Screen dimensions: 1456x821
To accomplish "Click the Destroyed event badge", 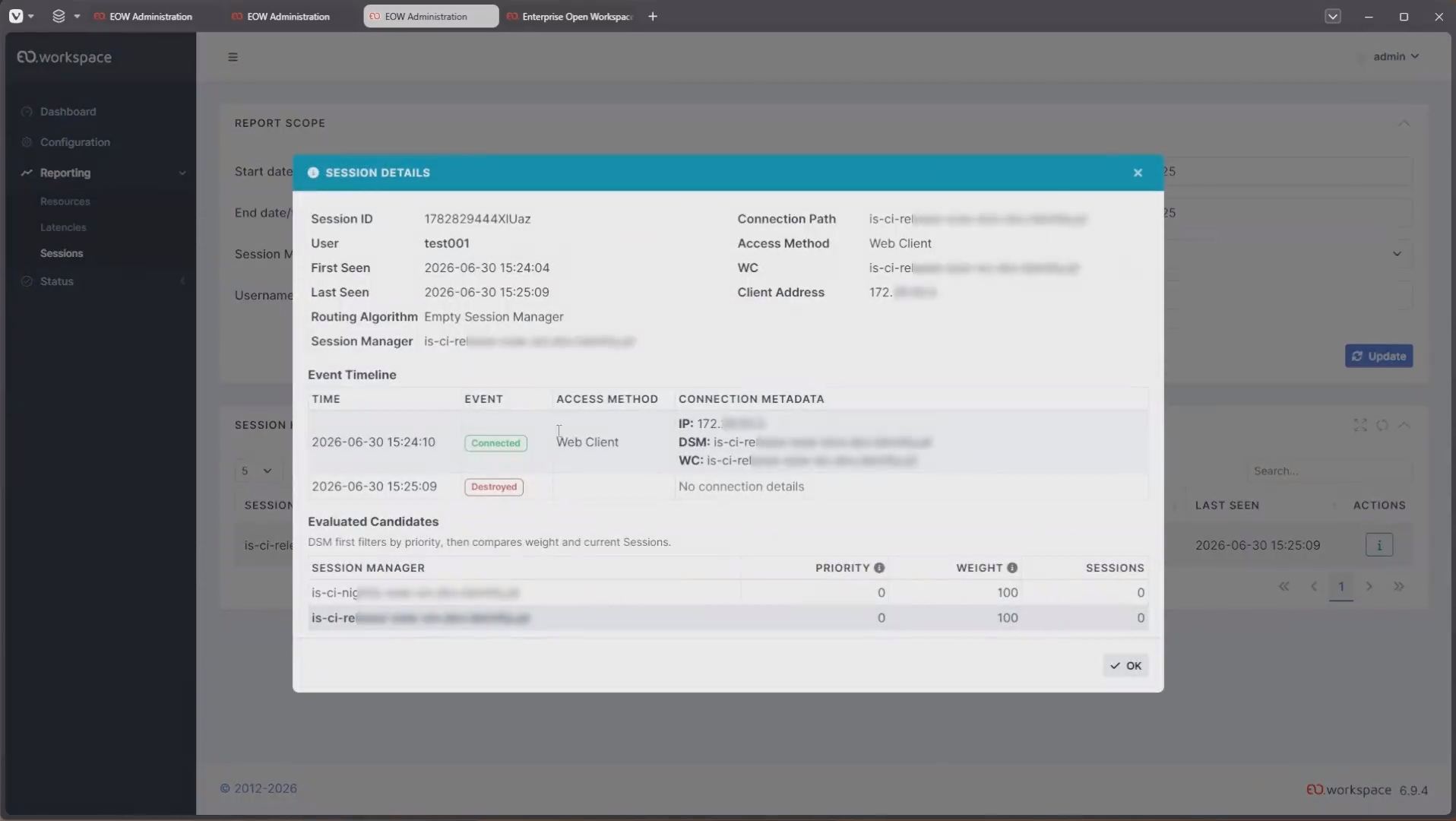I will click(x=494, y=487).
